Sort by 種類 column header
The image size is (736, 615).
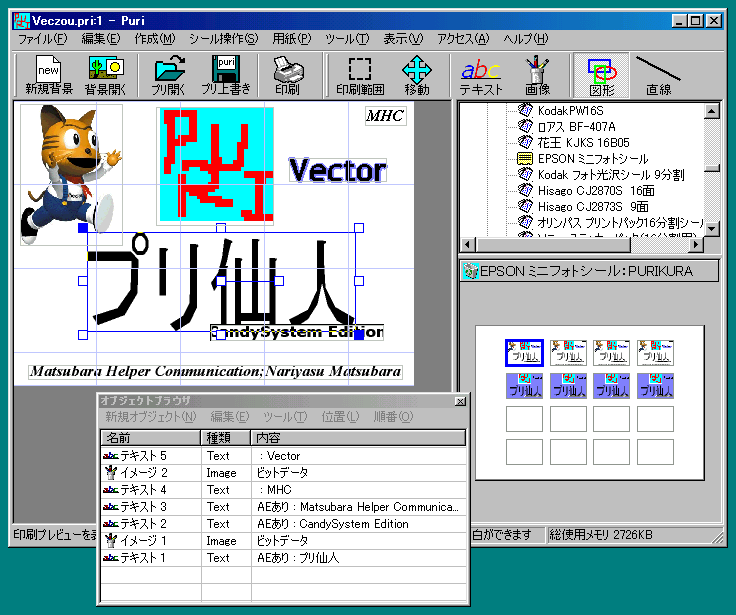tap(226, 438)
